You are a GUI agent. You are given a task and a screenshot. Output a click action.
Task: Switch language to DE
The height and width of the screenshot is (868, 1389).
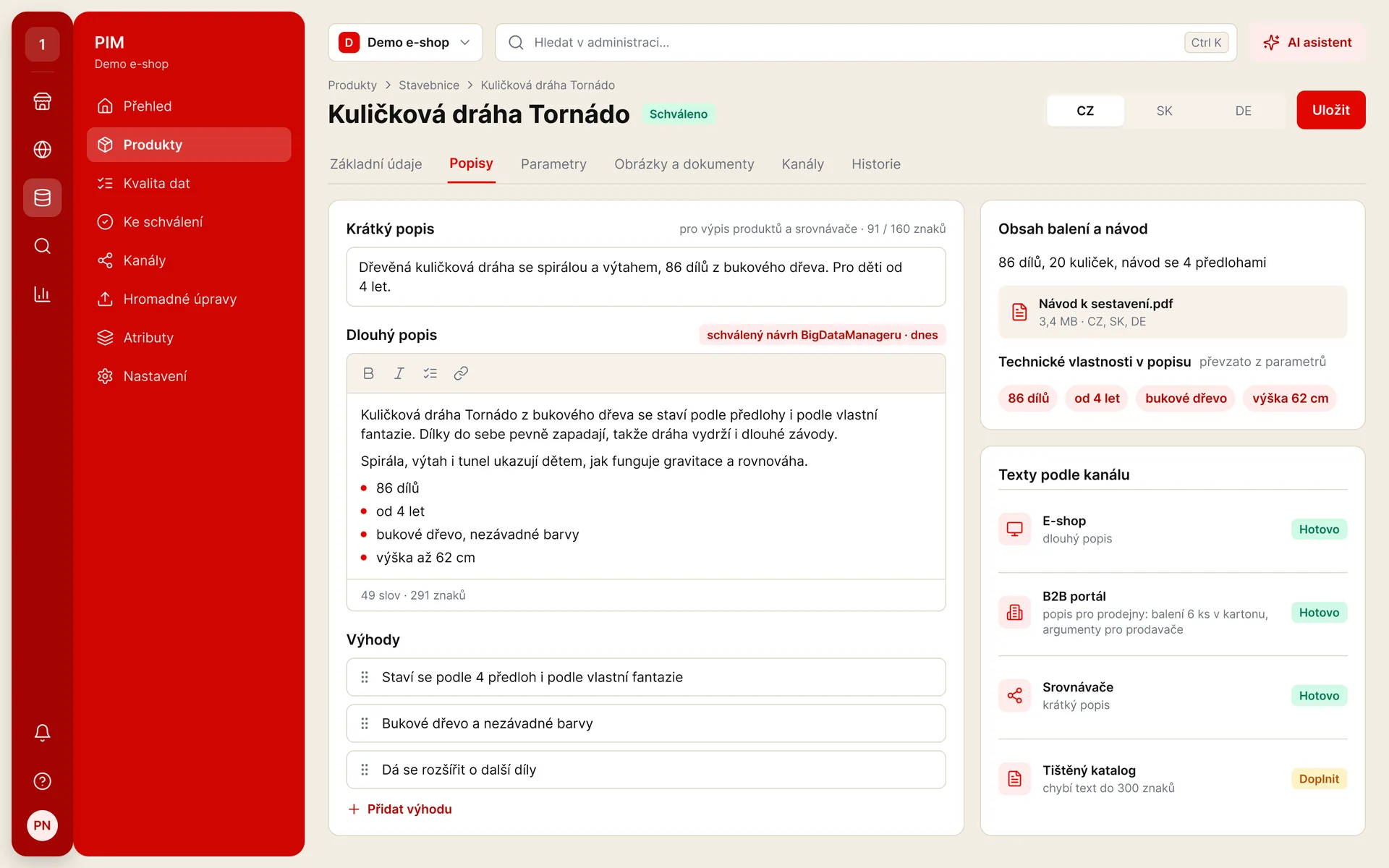1243,111
